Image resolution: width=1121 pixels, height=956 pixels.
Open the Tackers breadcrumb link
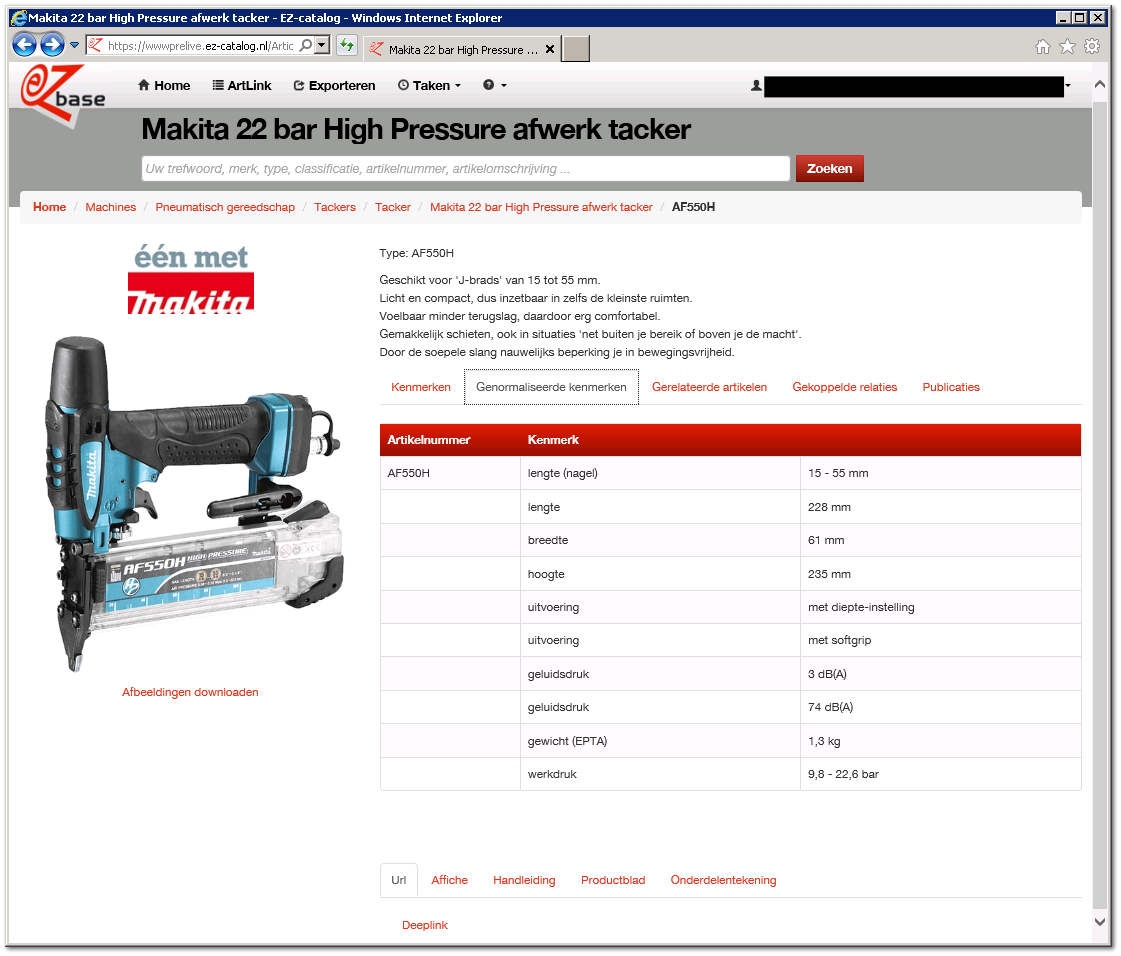point(335,207)
